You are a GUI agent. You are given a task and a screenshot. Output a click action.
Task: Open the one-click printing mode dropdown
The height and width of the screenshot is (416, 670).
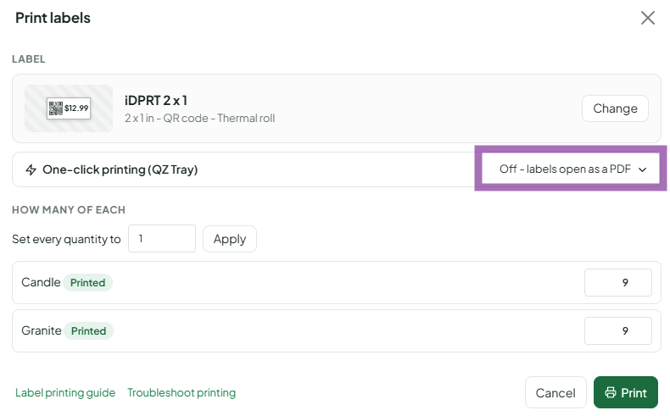572,169
